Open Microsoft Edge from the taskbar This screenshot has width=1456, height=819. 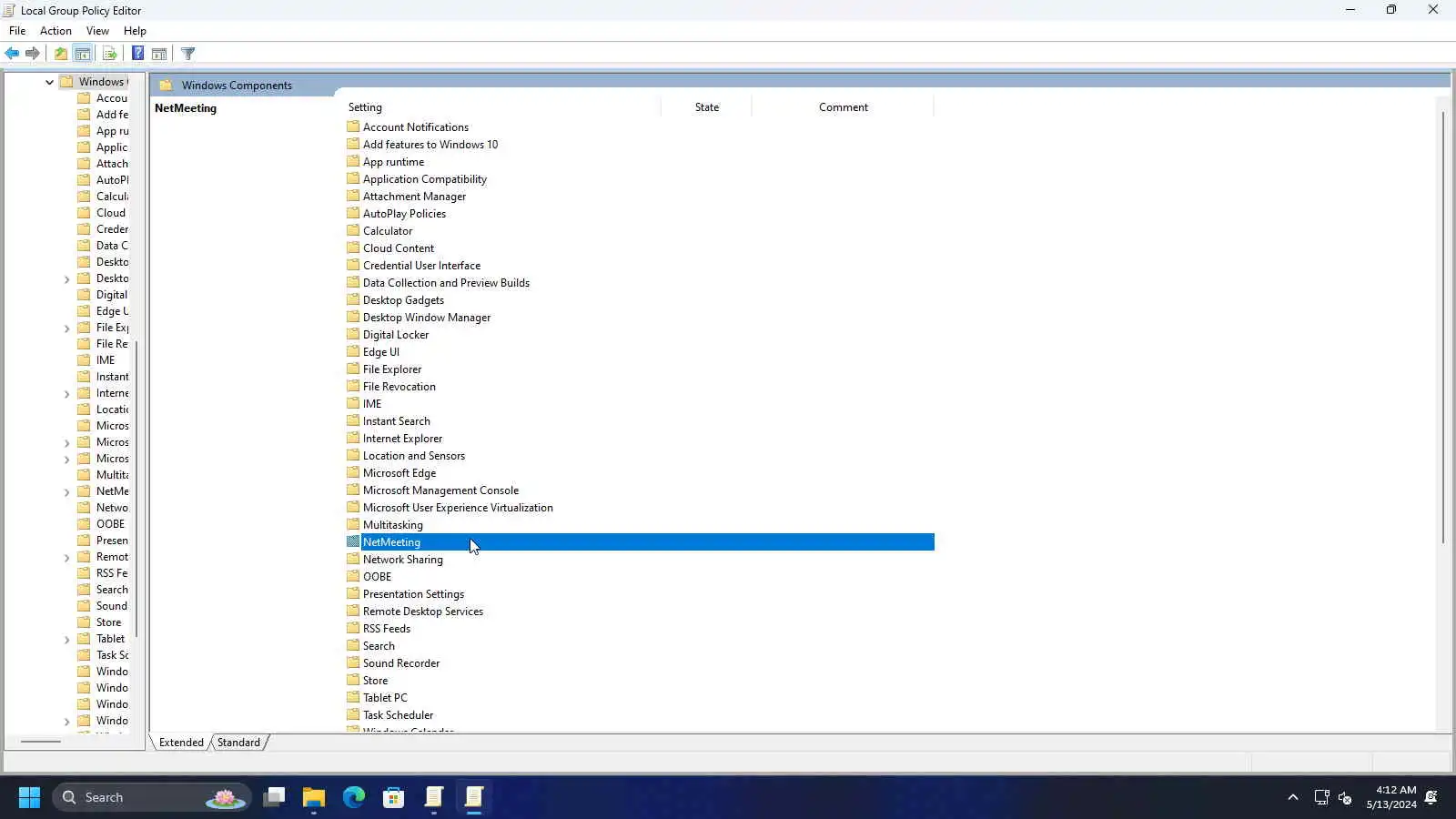pyautogui.click(x=354, y=797)
